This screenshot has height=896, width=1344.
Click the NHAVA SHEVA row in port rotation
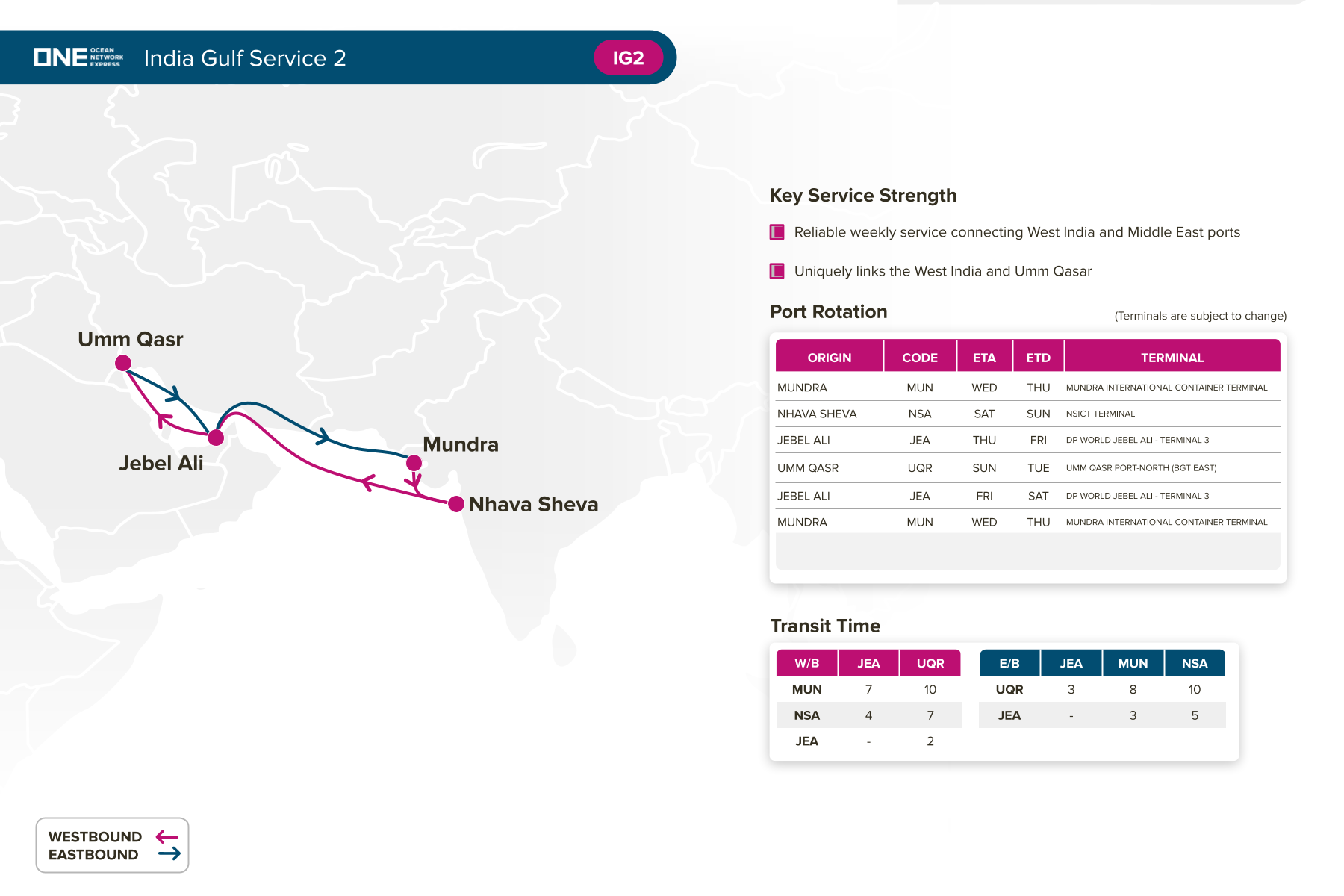pyautogui.click(x=817, y=414)
